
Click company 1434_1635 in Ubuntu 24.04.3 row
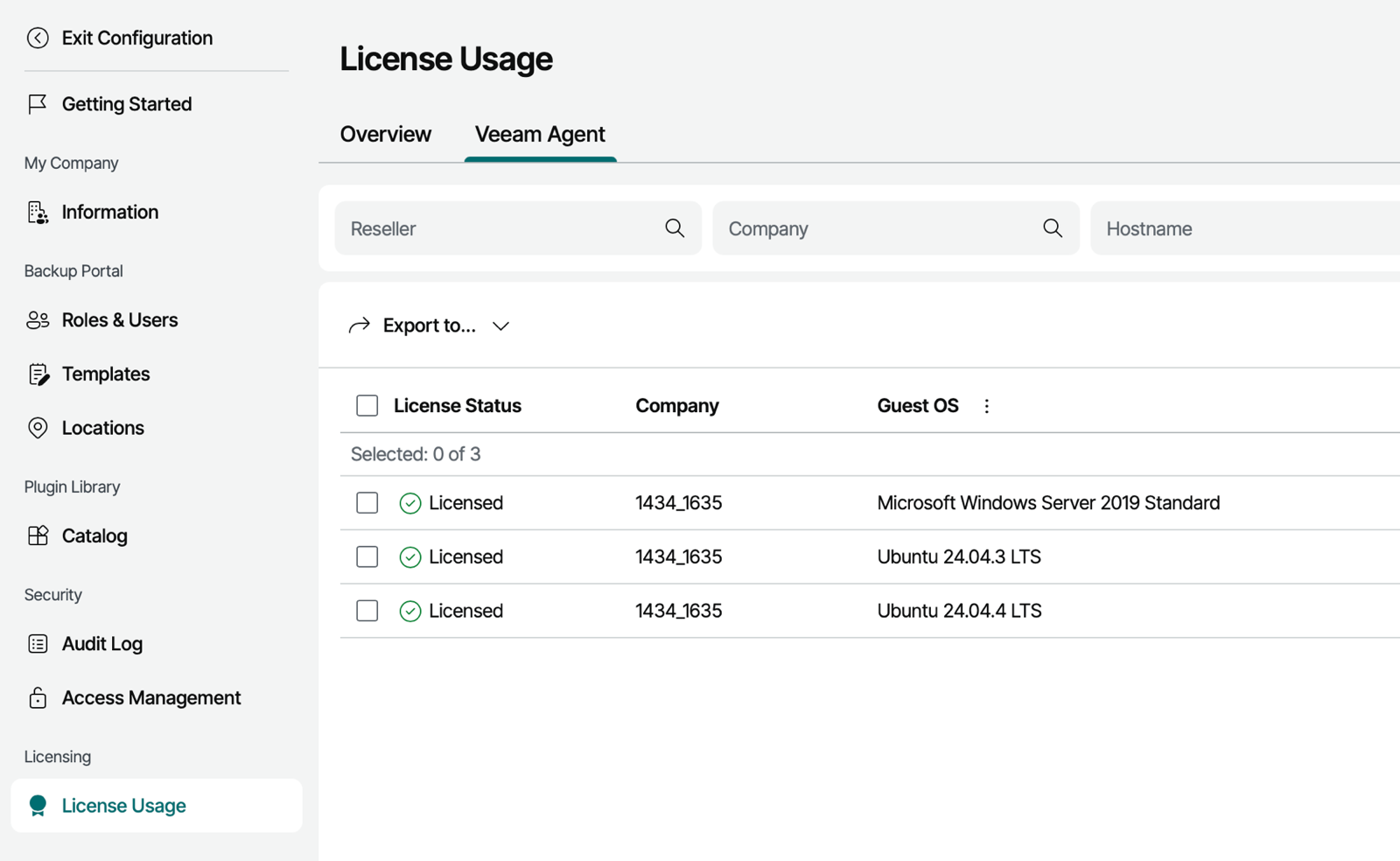[679, 557]
